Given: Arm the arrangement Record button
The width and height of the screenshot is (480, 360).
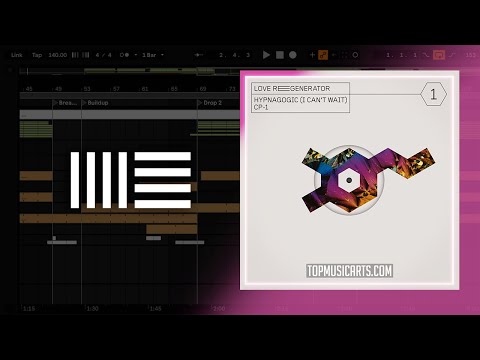Looking at the screenshot, I should 293,55.
